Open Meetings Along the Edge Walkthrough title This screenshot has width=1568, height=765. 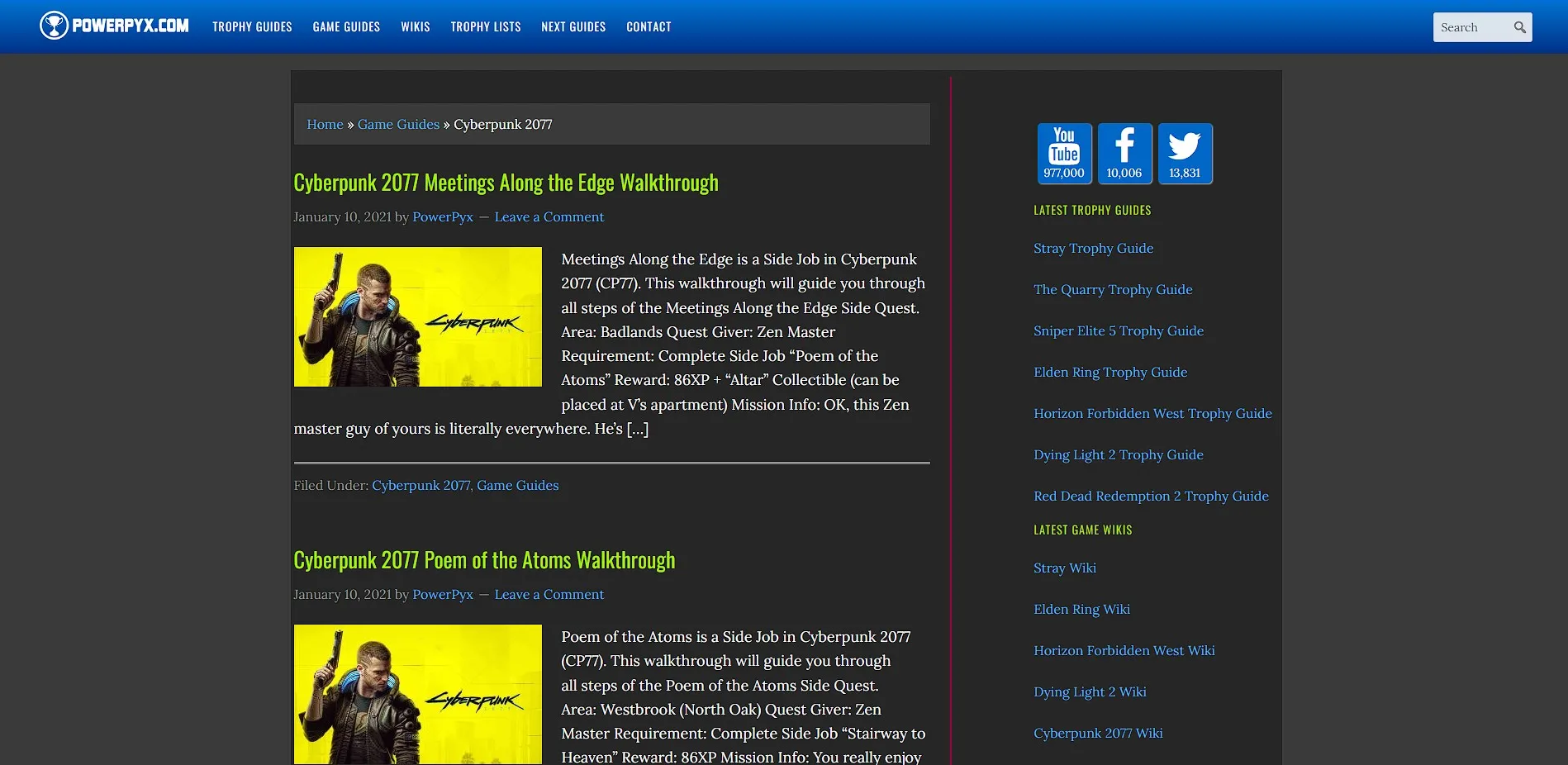506,183
